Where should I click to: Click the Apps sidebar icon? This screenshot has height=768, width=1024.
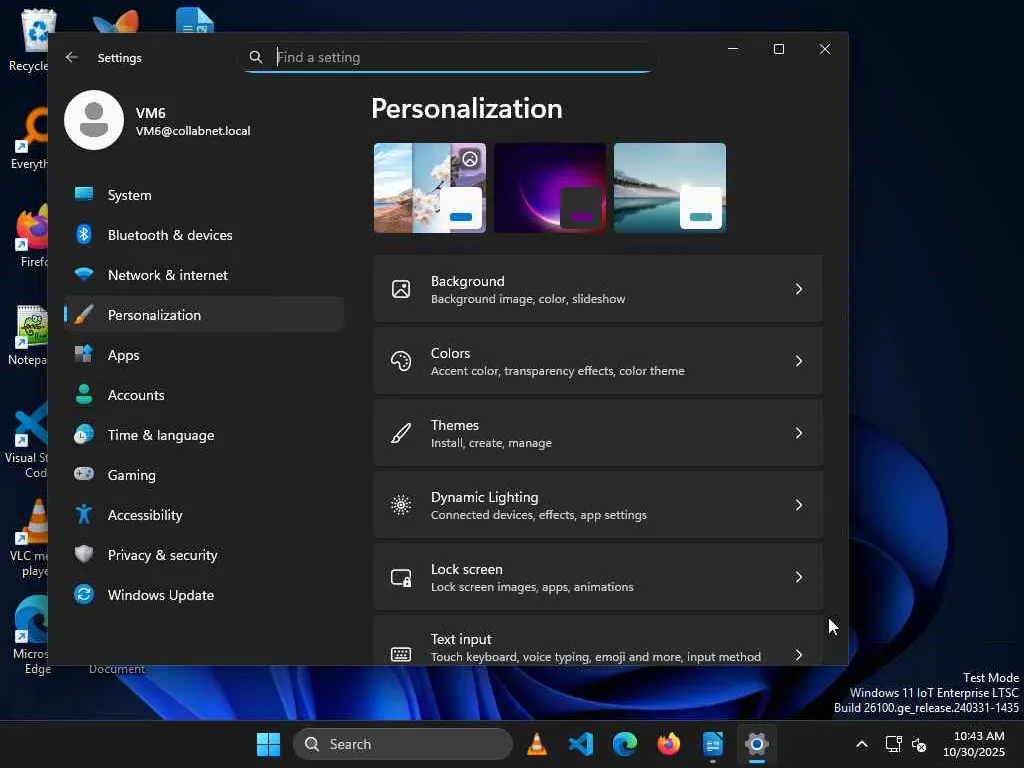click(x=84, y=354)
